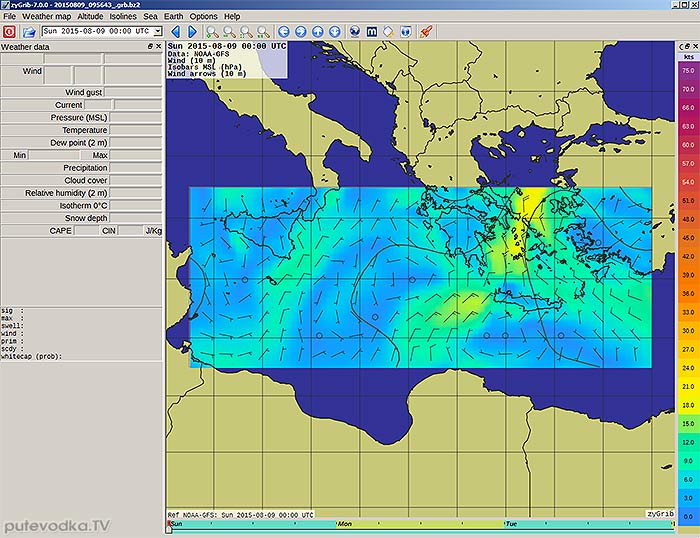
Task: Click the globe download GRIB icon
Action: tap(355, 32)
